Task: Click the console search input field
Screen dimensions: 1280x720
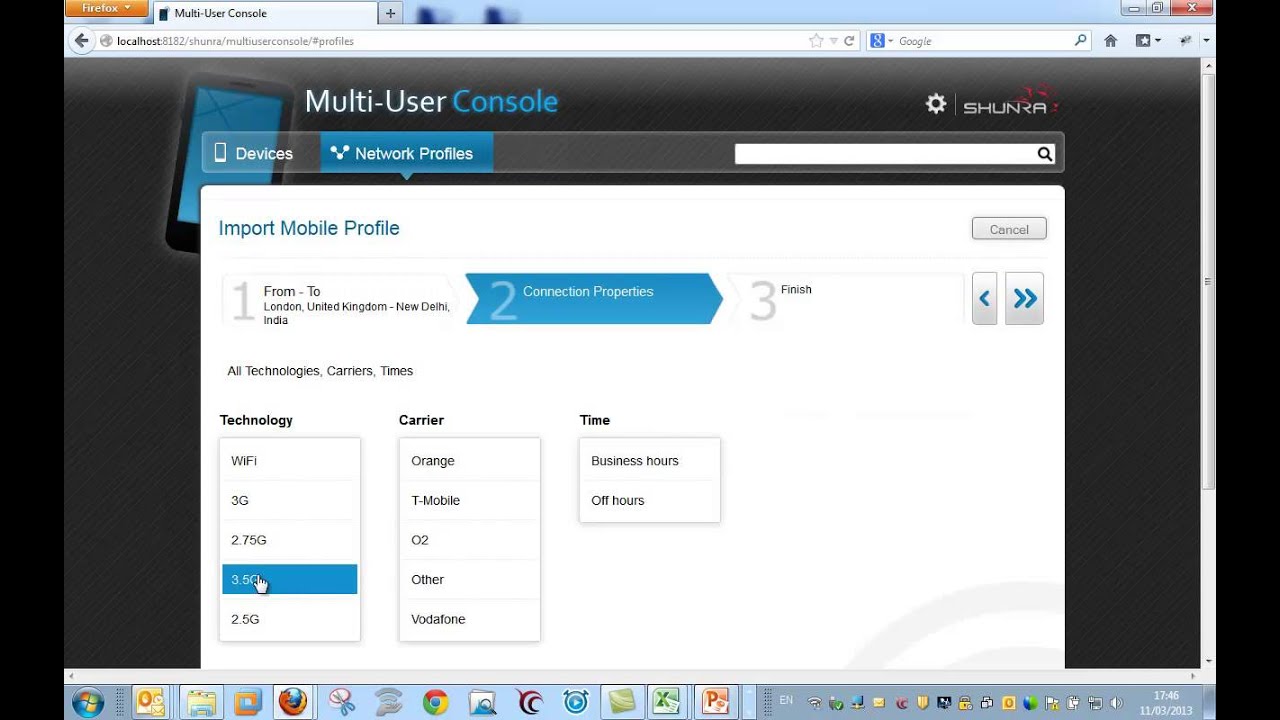Action: coord(885,154)
